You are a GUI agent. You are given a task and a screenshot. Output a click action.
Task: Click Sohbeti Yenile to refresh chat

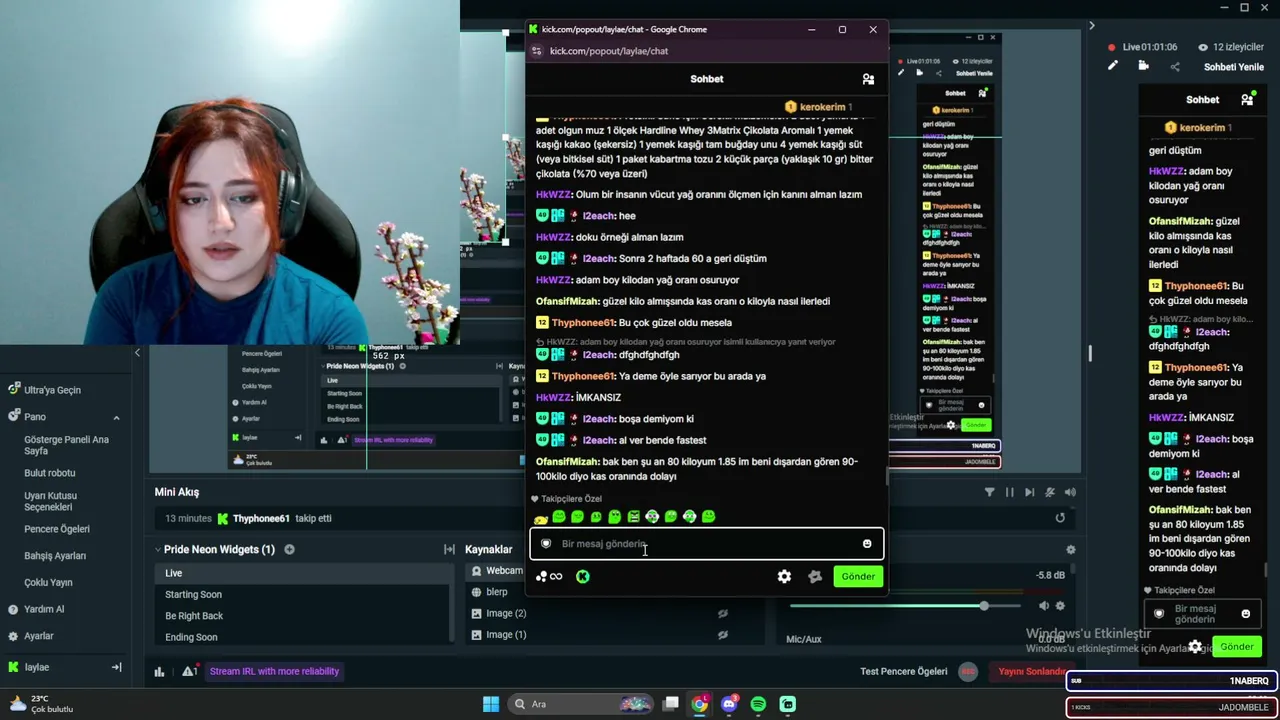point(1234,67)
